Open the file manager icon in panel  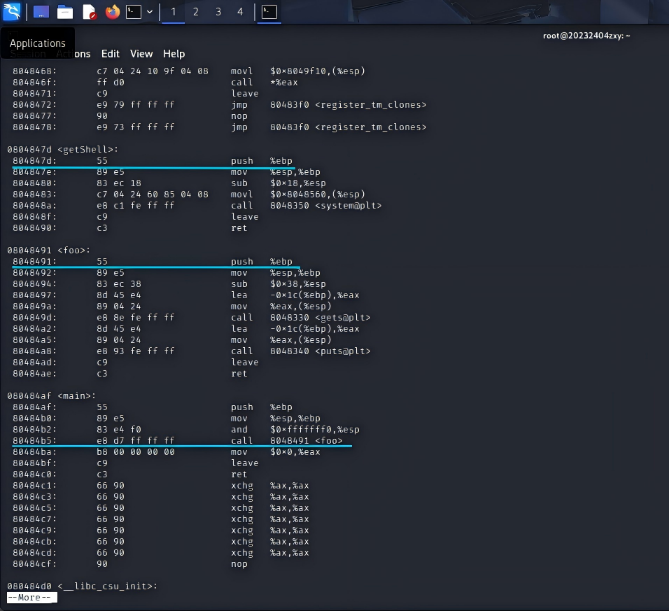point(65,12)
